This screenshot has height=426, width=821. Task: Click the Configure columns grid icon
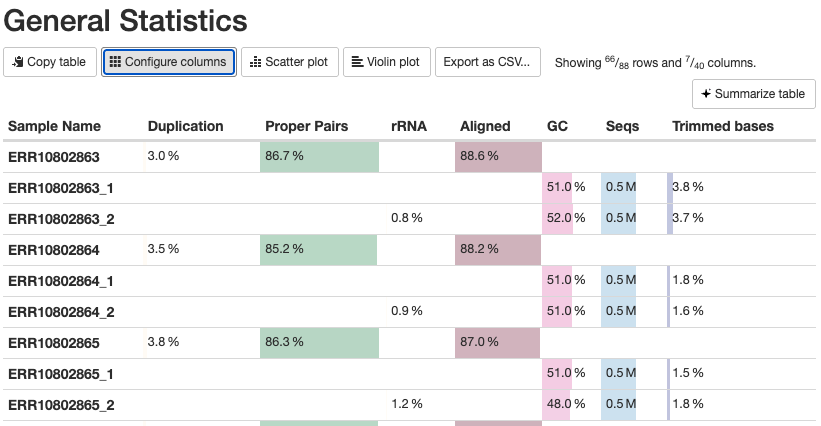[x=115, y=62]
